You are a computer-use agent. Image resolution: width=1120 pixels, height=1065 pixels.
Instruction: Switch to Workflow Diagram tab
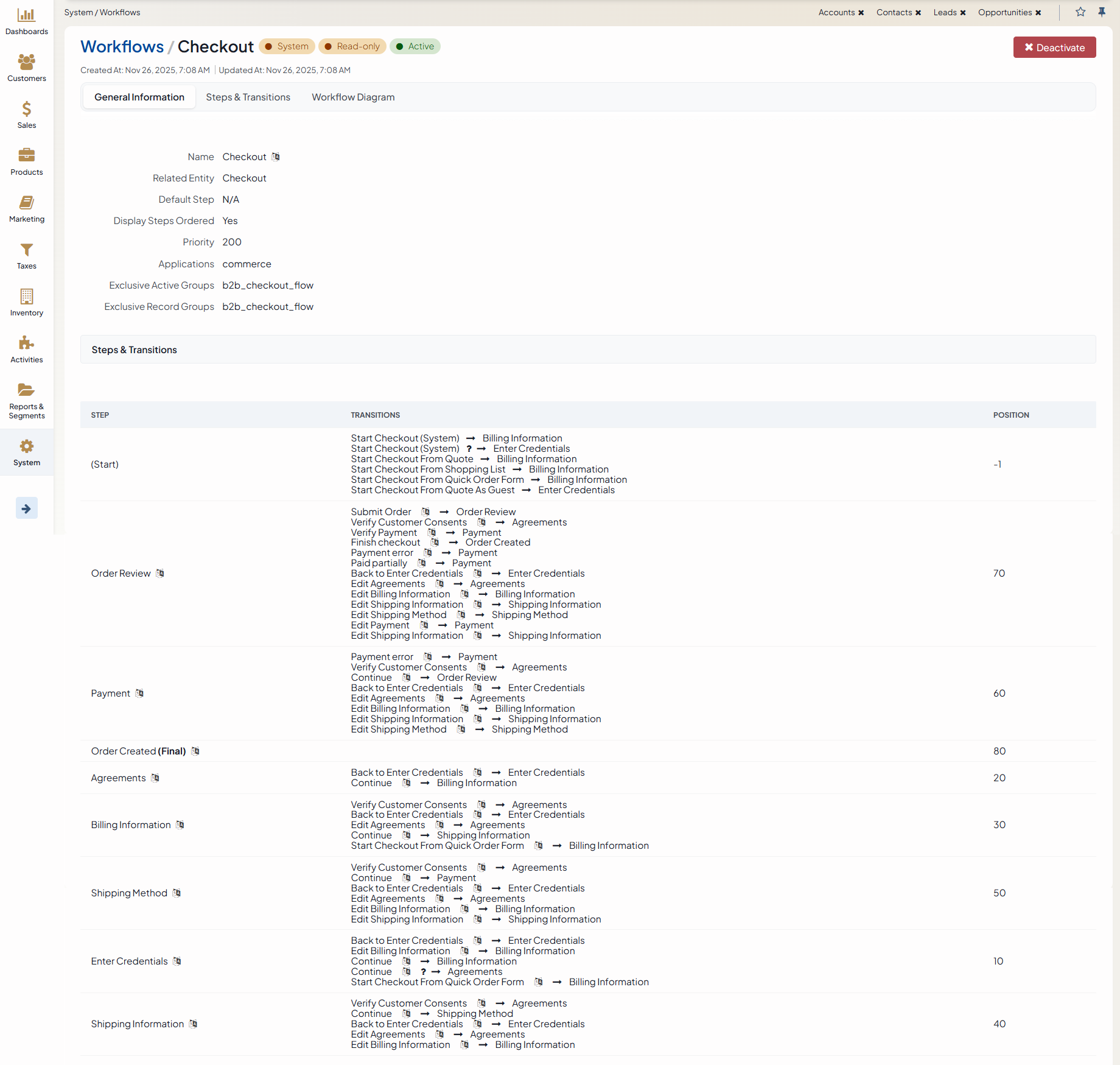point(353,97)
